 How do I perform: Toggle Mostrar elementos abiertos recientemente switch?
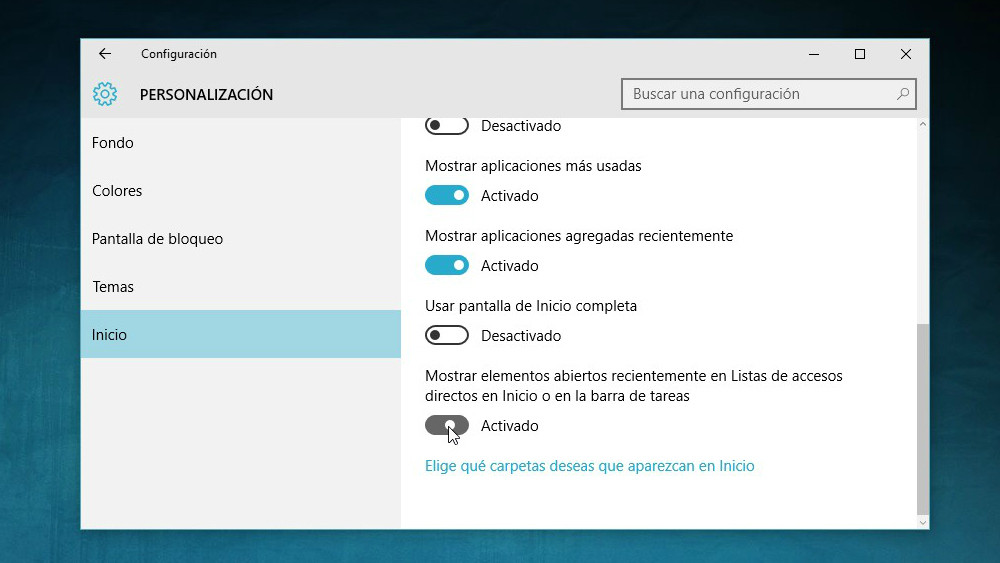pyautogui.click(x=446, y=425)
